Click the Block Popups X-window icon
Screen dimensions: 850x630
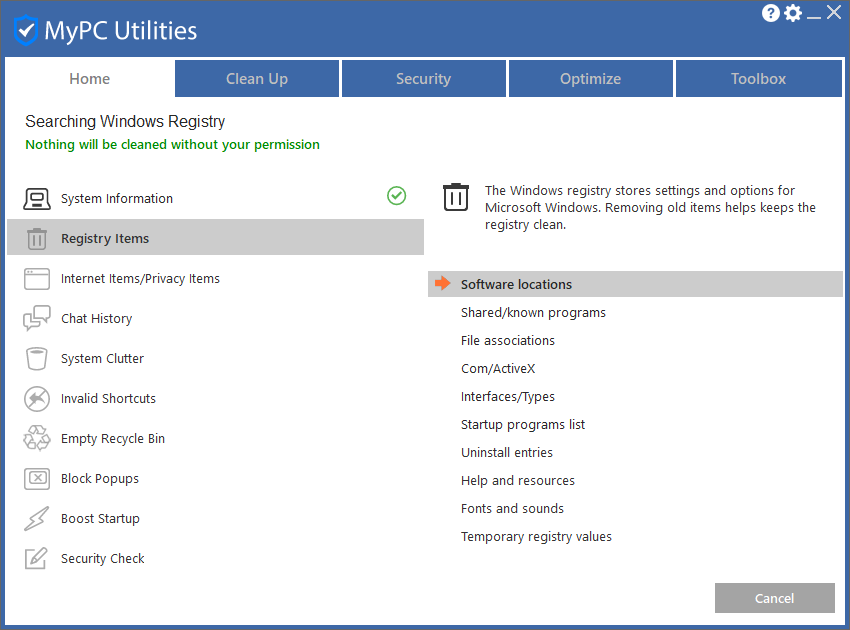(x=37, y=478)
